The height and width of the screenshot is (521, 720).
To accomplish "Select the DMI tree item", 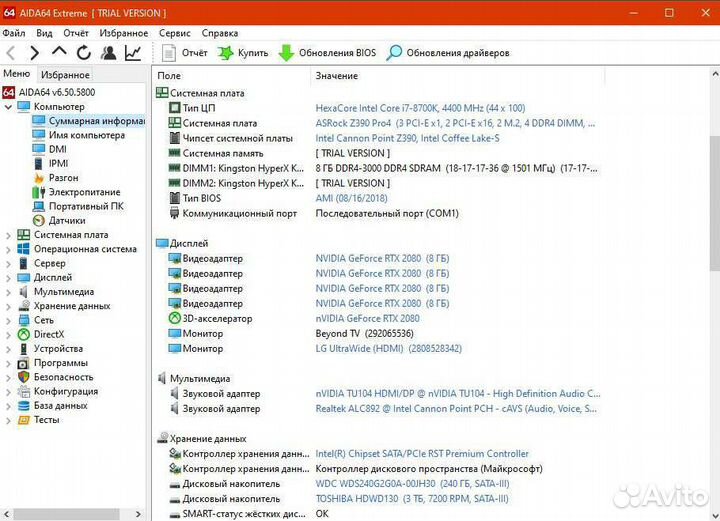I will (50, 149).
